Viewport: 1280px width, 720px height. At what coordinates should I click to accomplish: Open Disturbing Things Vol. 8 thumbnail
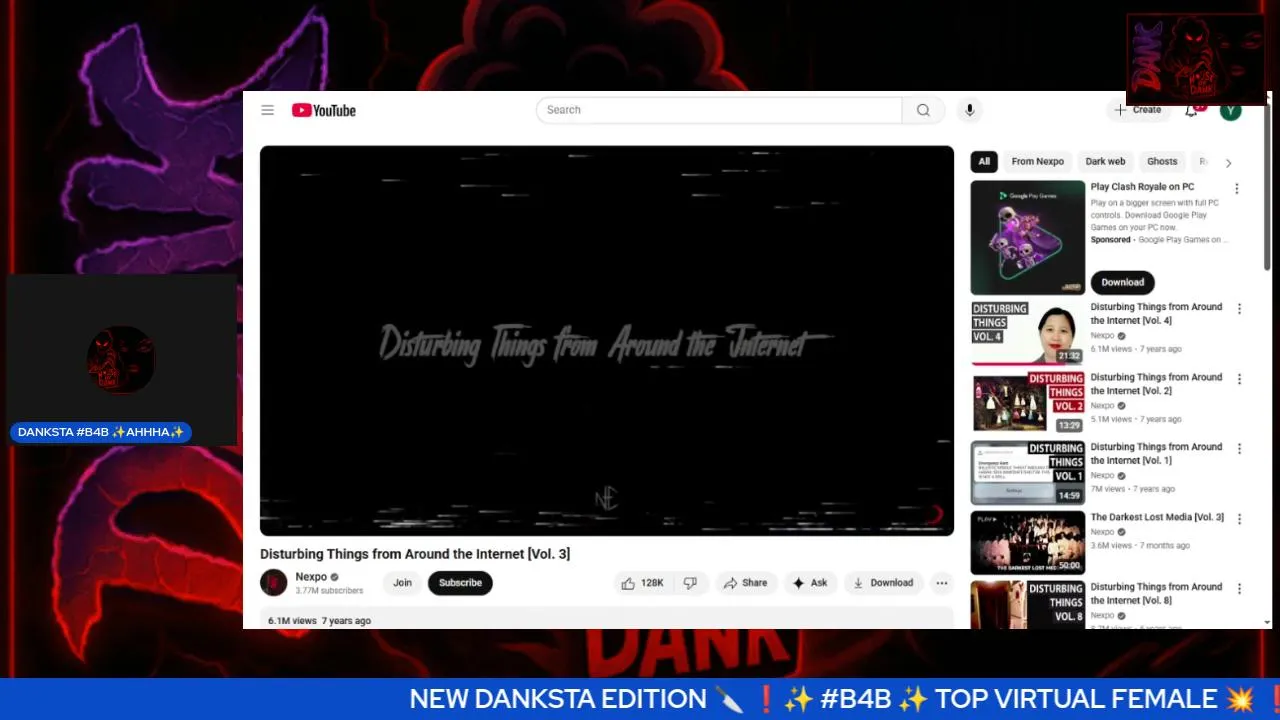(1027, 605)
